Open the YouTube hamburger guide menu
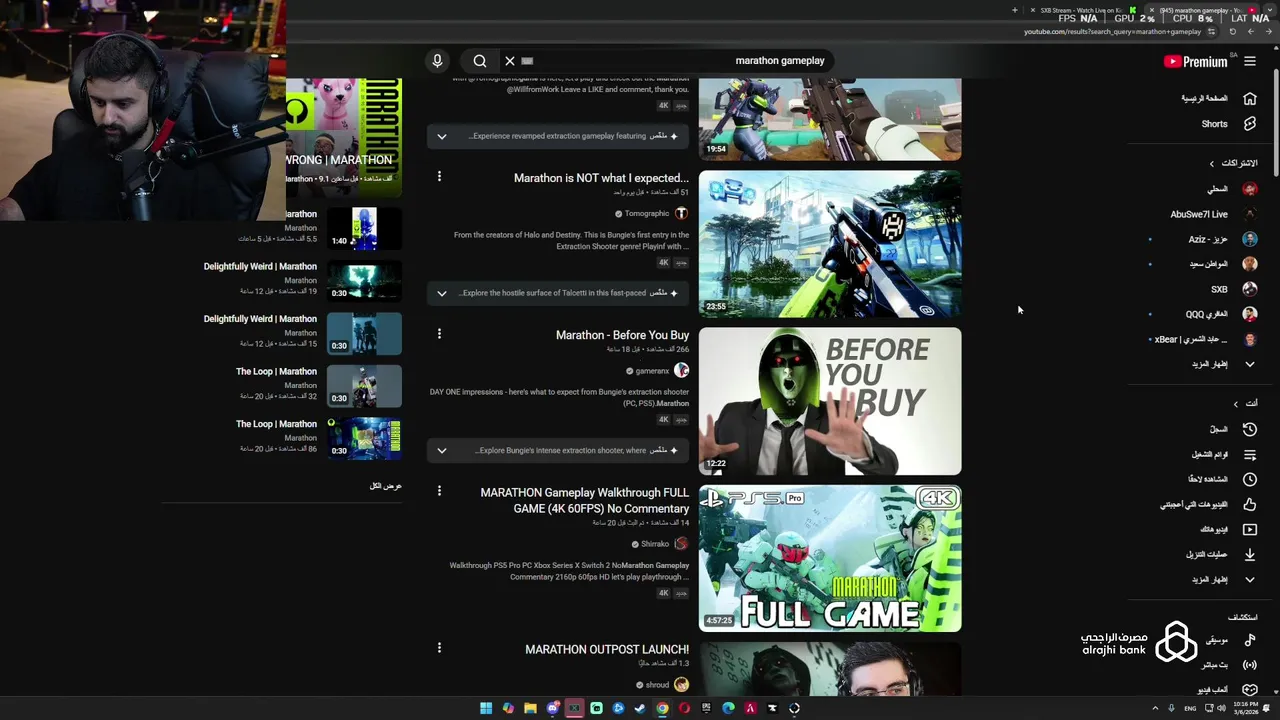Image resolution: width=1280 pixels, height=720 pixels. (1250, 61)
